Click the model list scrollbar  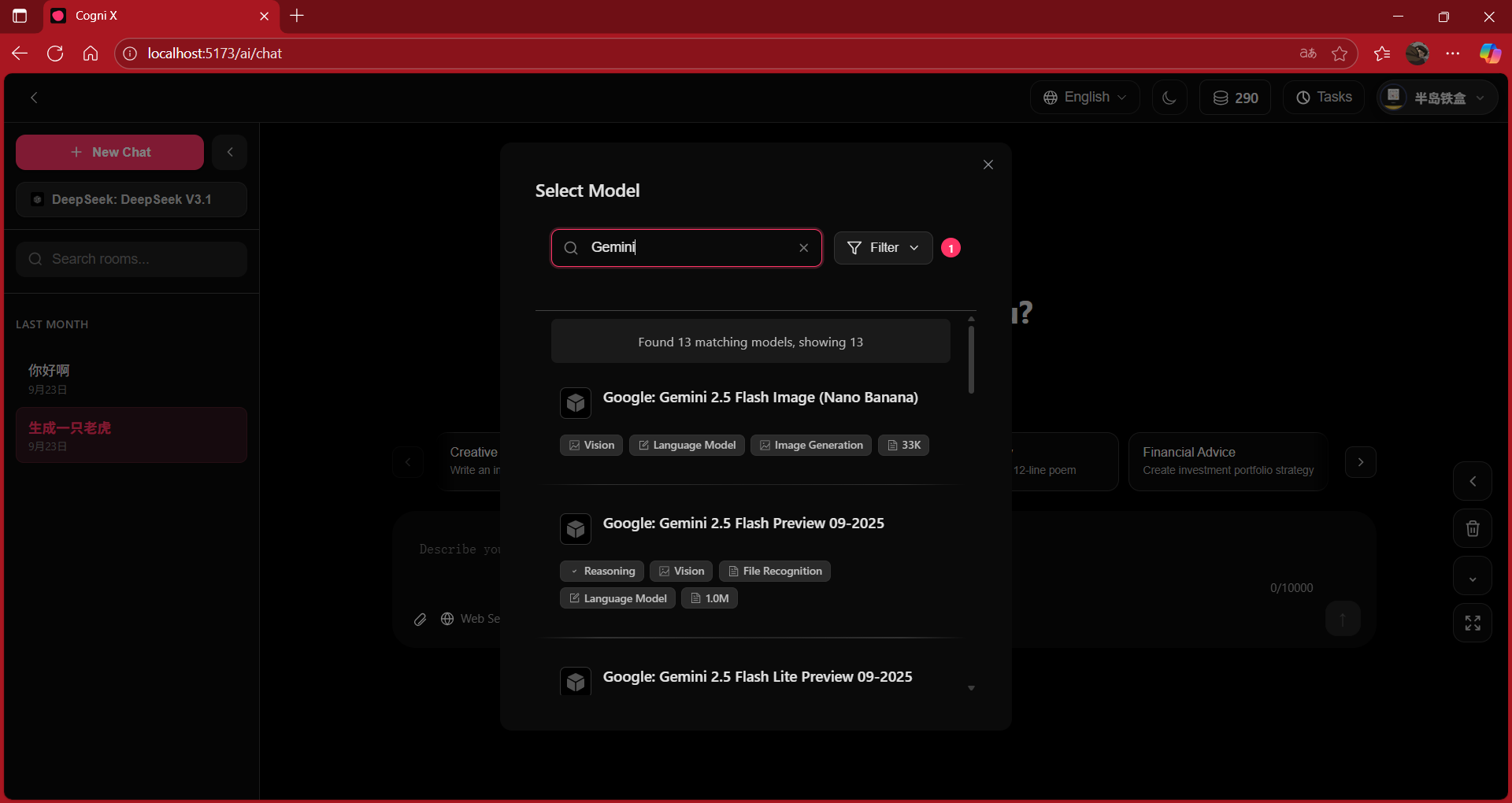tap(971, 359)
